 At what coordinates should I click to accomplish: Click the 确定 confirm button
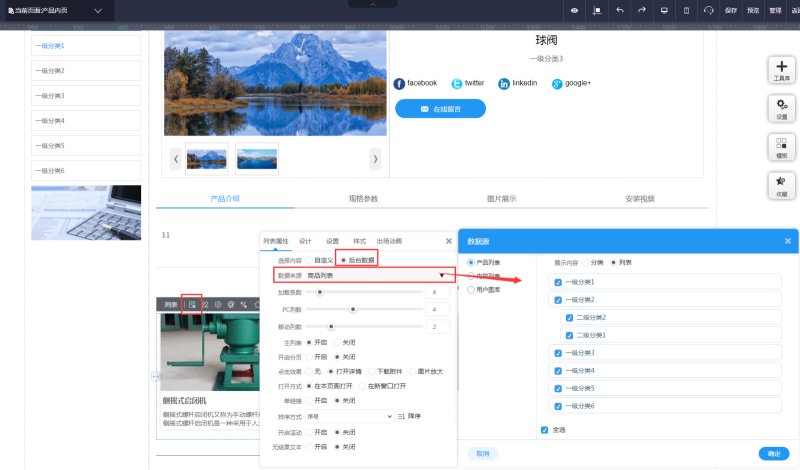pos(773,453)
